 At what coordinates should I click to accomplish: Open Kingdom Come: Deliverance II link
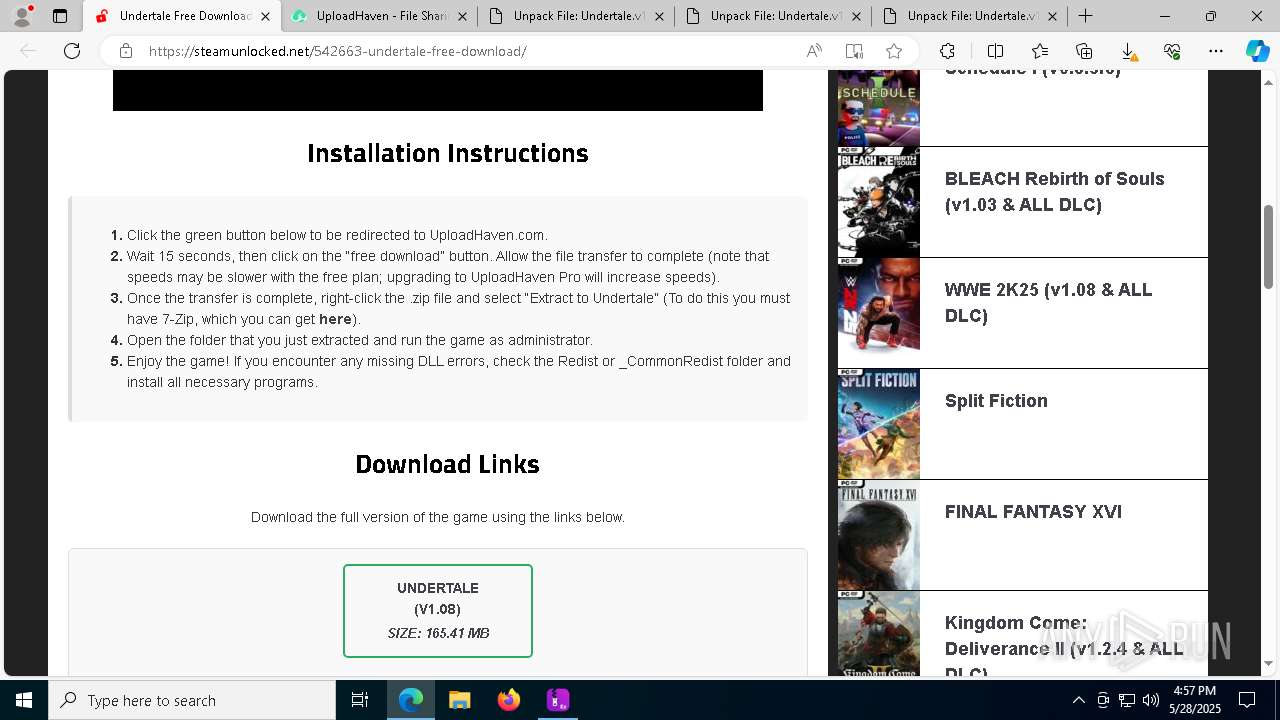(1064, 648)
